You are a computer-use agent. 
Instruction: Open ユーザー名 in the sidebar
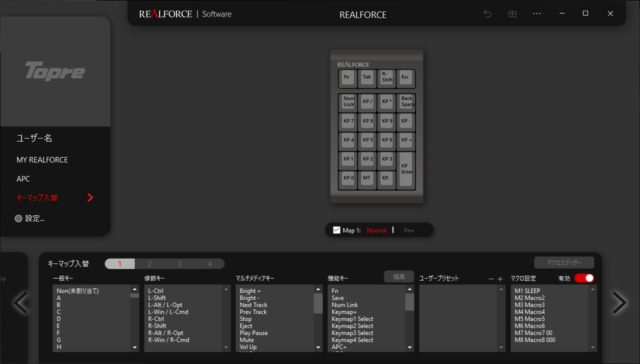[x=34, y=138]
